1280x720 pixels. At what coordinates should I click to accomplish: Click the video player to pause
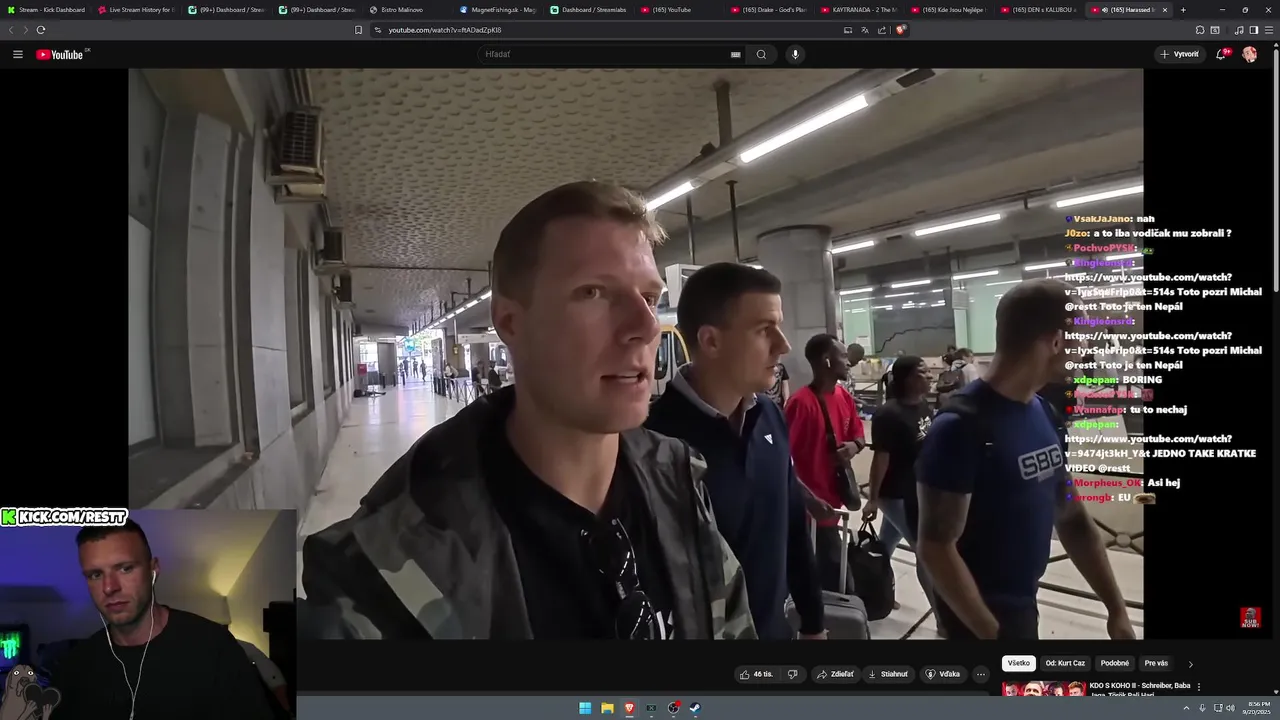[x=635, y=353]
